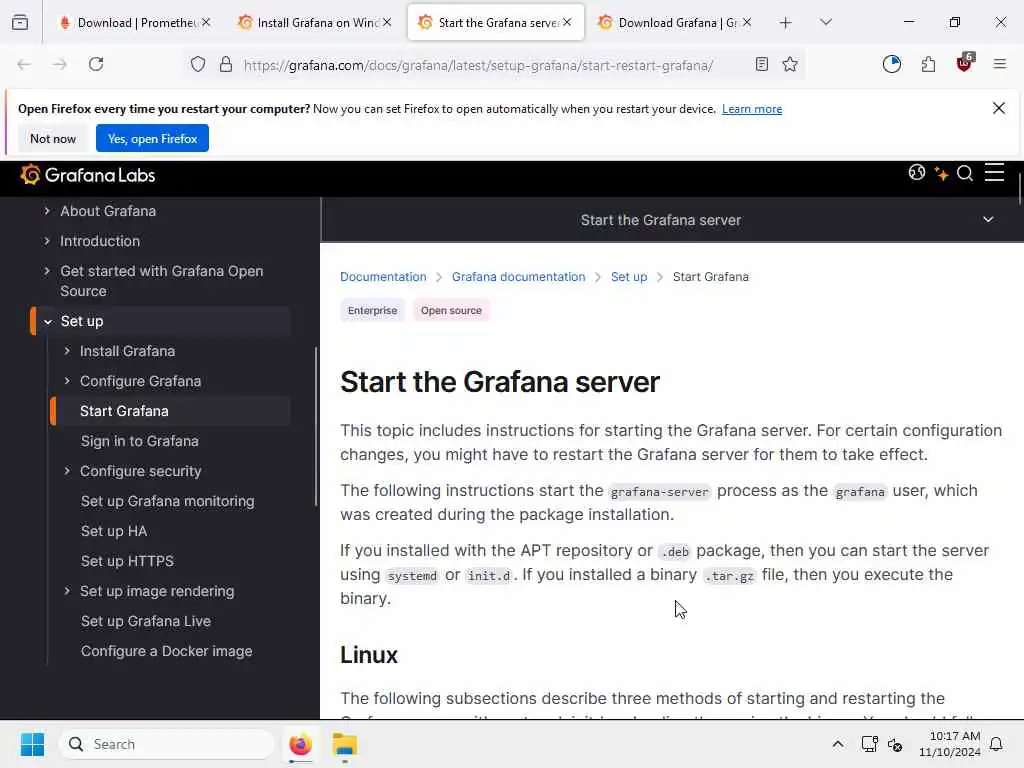Open the Grafana hamburger navigation menu
This screenshot has height=768, width=1024.
(x=995, y=172)
